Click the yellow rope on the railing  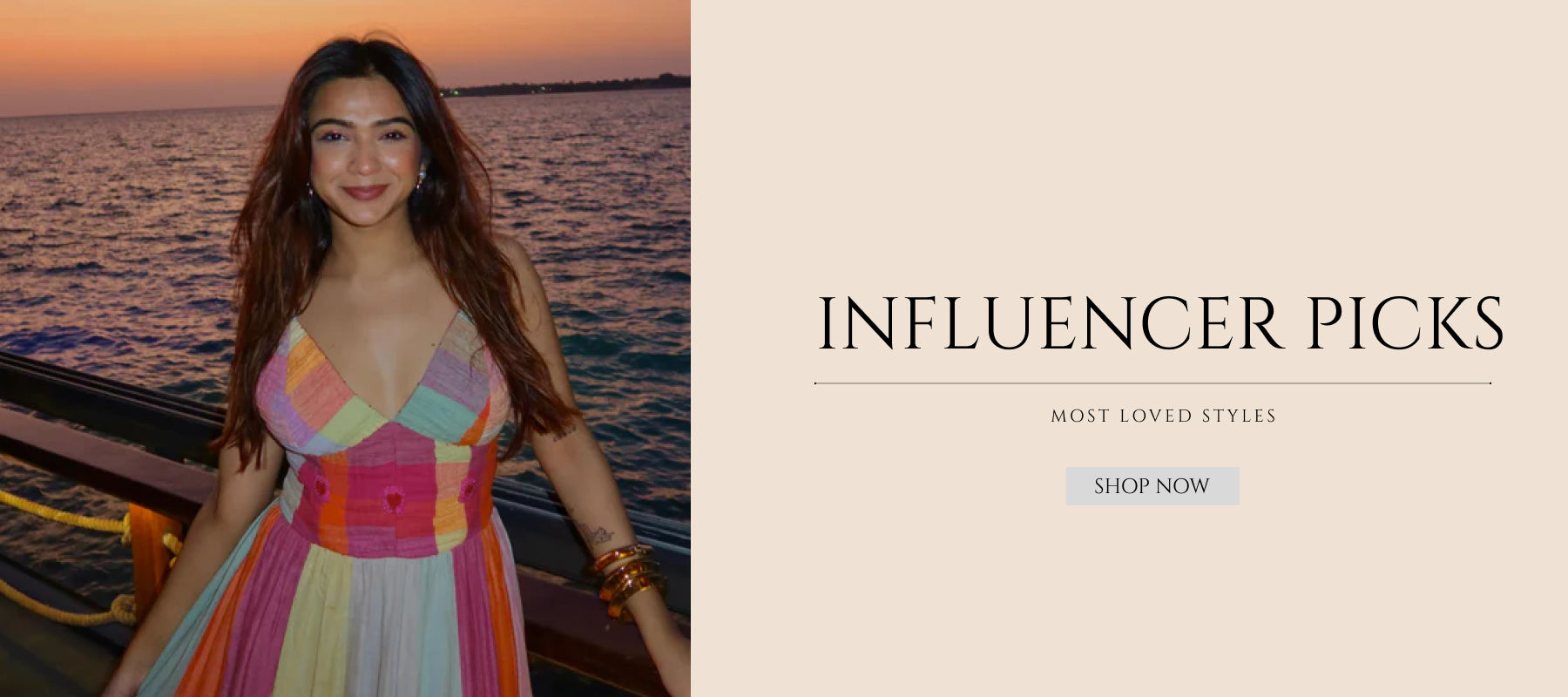(61, 514)
